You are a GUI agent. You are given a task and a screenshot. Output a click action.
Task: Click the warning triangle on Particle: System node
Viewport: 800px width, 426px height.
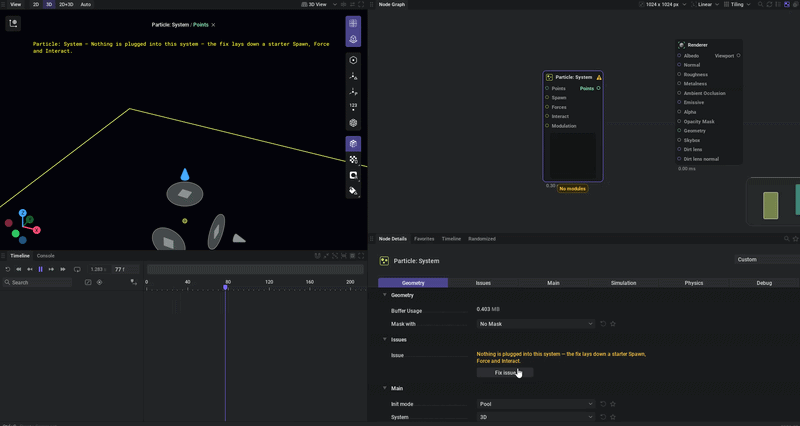tap(599, 78)
